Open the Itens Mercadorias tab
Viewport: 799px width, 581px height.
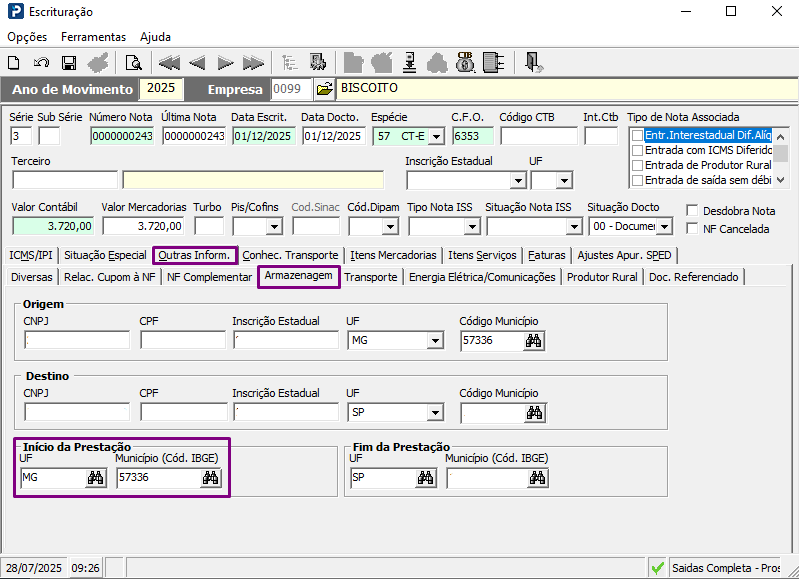(393, 255)
